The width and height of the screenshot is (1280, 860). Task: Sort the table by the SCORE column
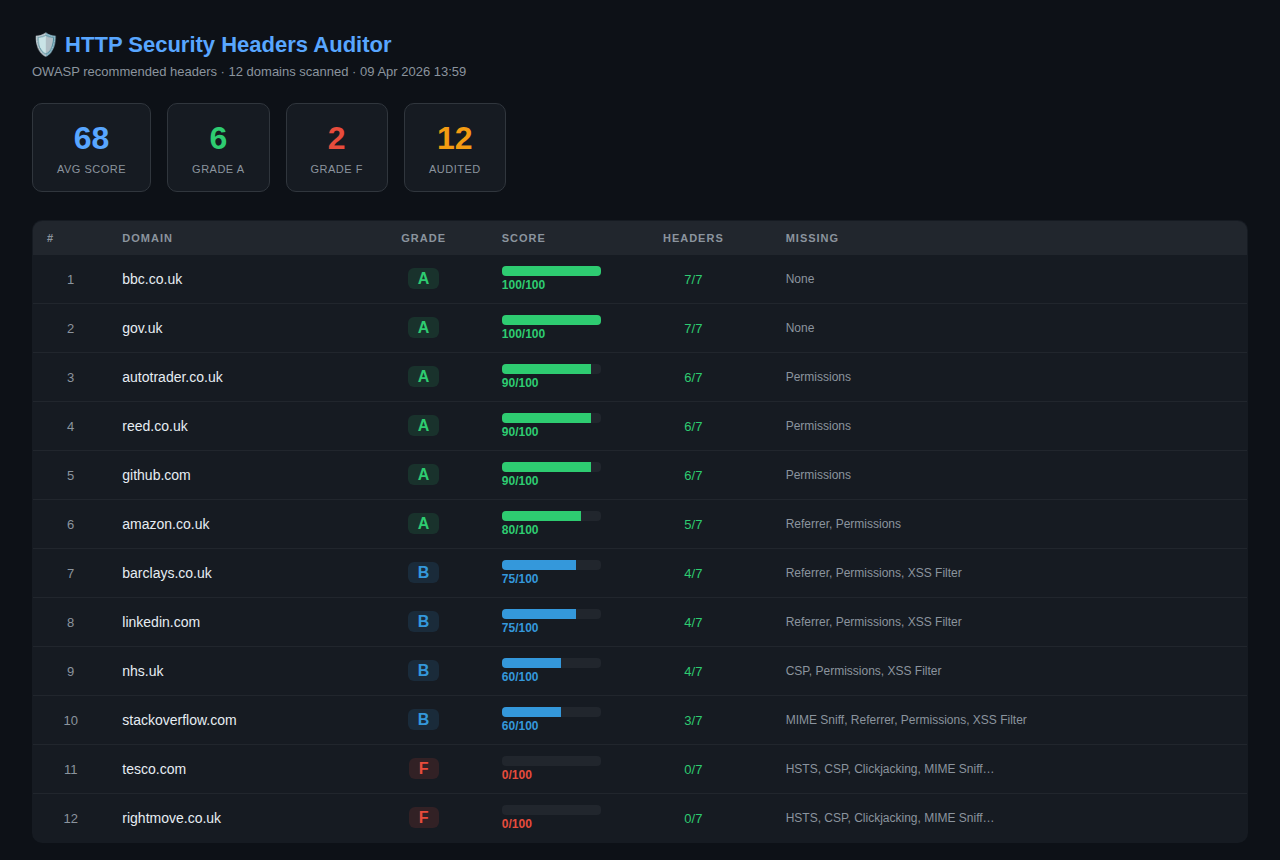click(523, 238)
